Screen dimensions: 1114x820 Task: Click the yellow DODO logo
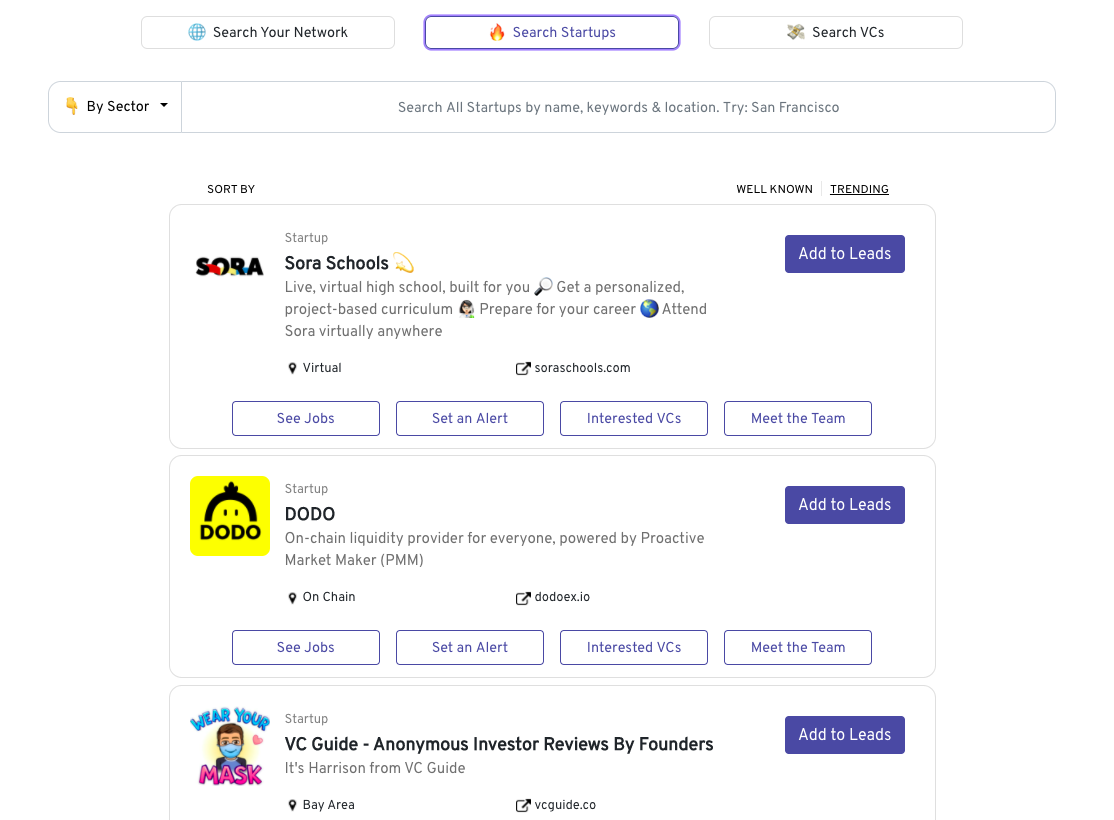click(230, 516)
